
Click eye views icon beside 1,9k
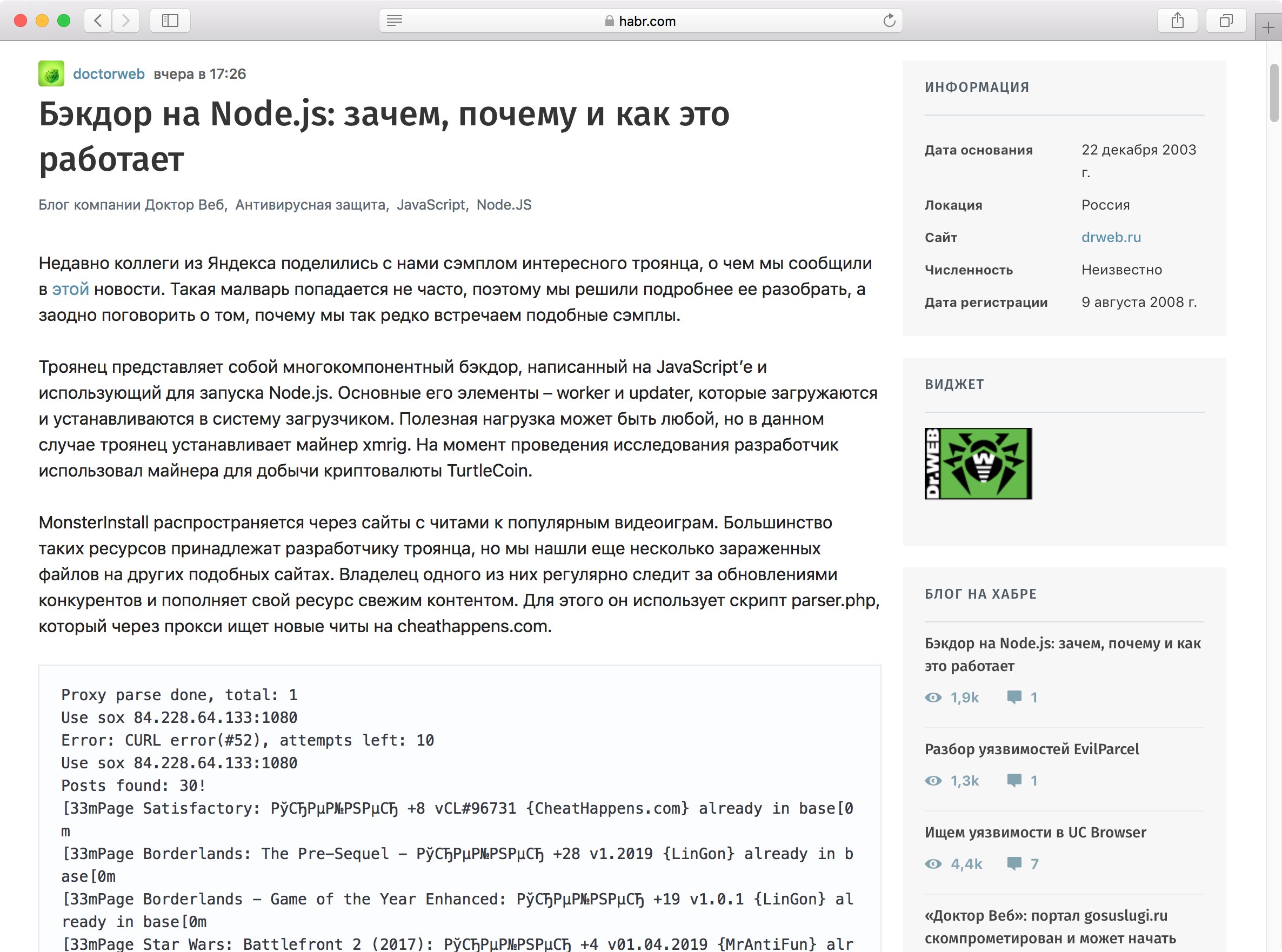pyautogui.click(x=933, y=698)
